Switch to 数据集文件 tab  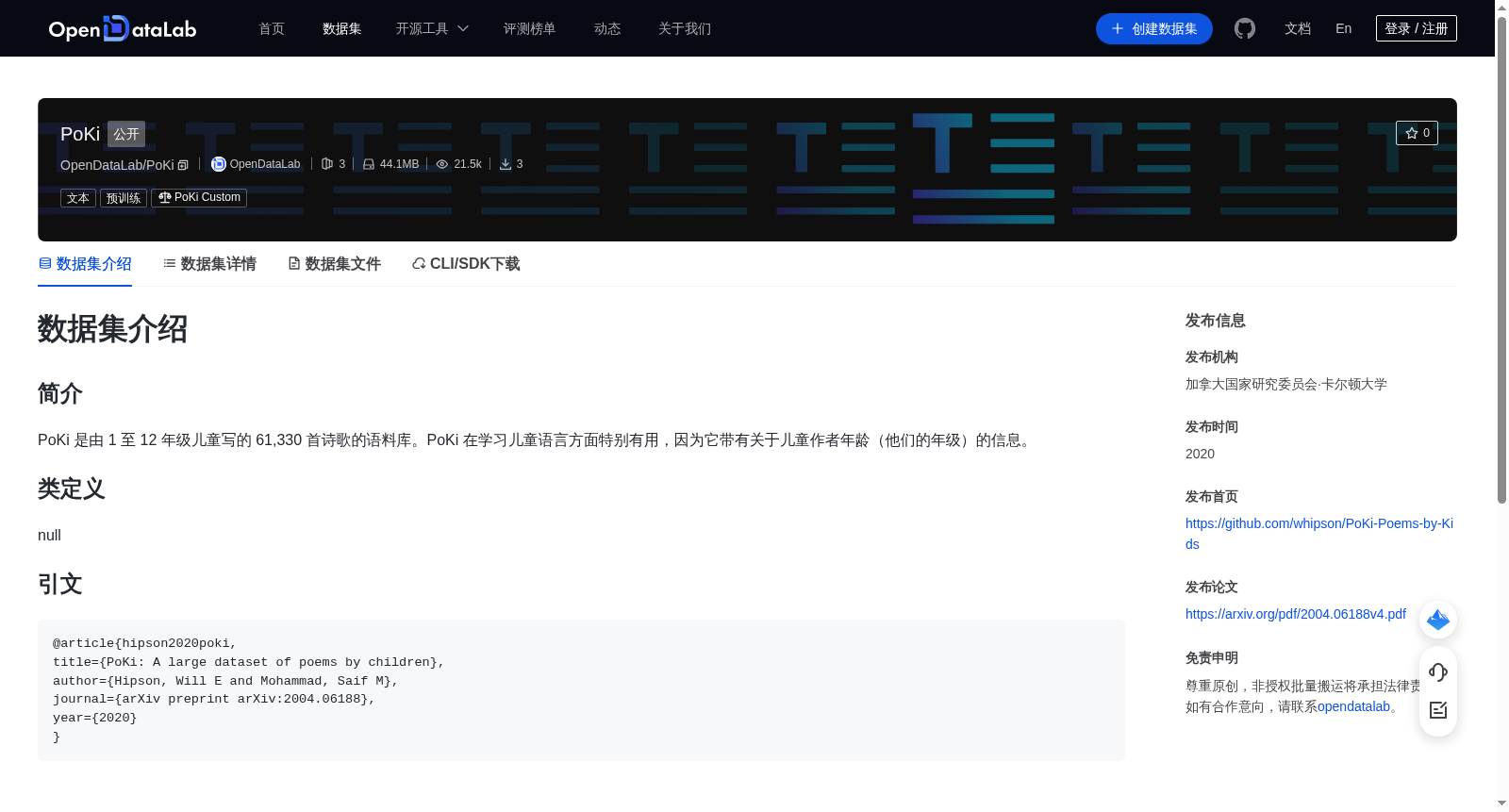point(334,264)
